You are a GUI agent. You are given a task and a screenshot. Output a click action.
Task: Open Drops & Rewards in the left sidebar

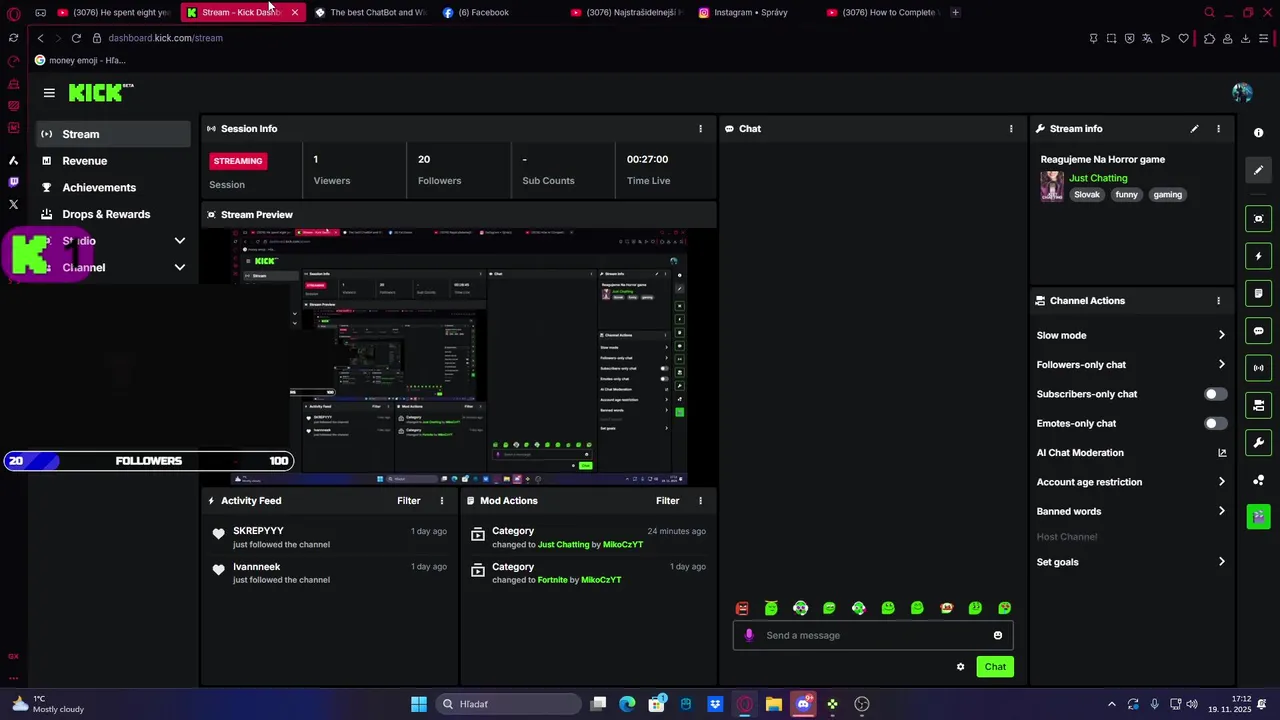pyautogui.click(x=113, y=215)
